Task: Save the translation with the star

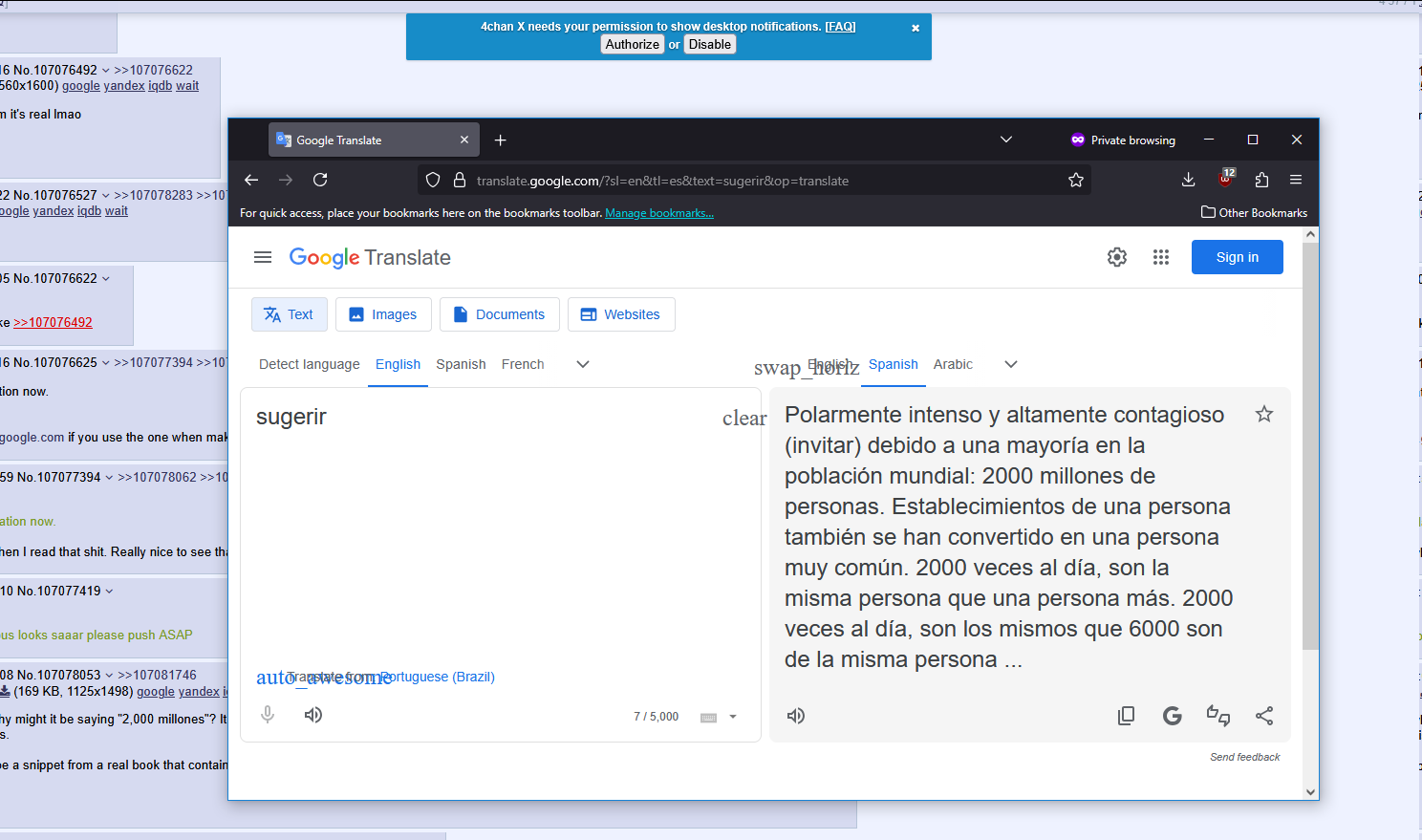Action: pos(1264,414)
